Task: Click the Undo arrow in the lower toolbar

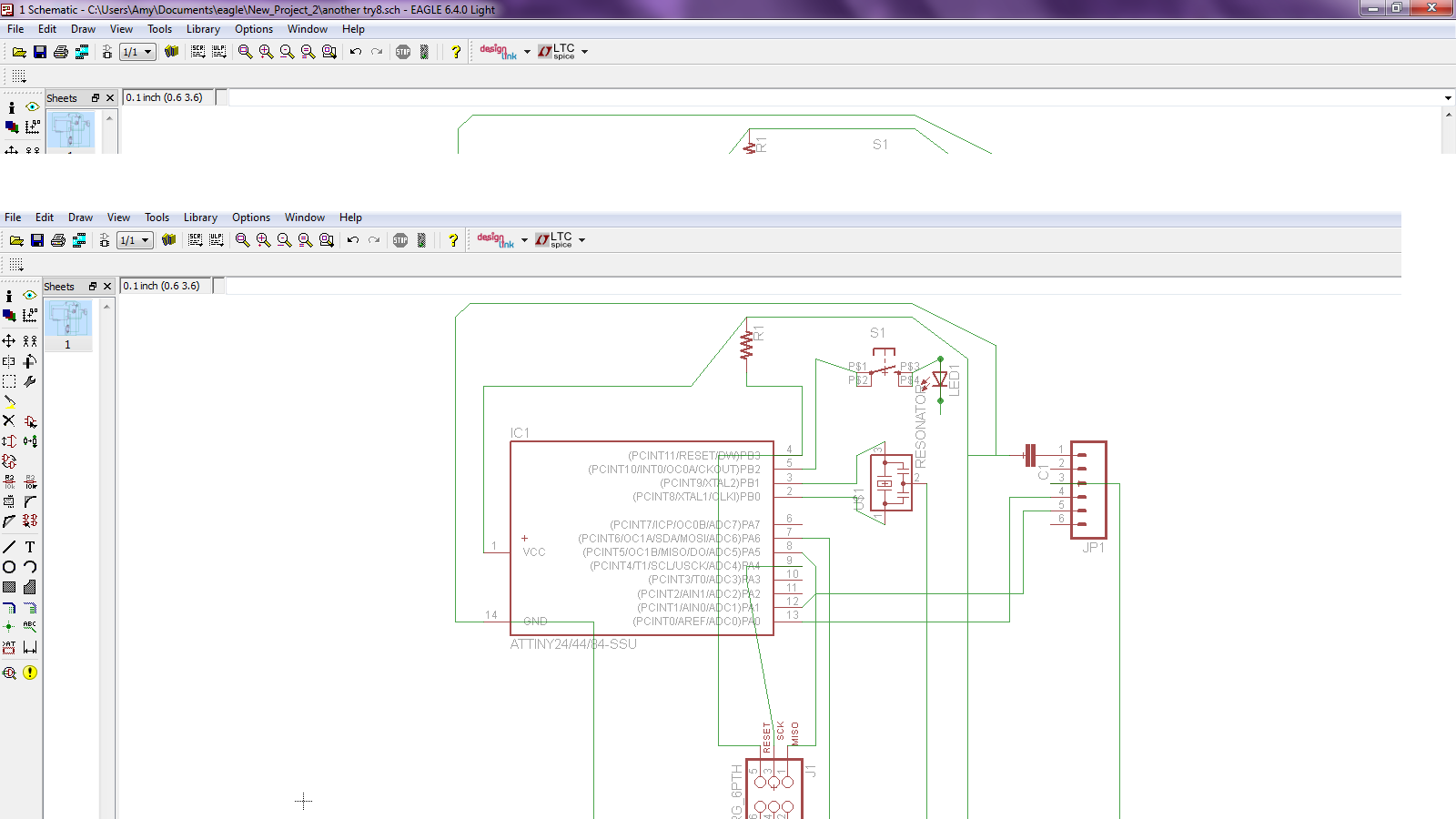Action: point(353,240)
